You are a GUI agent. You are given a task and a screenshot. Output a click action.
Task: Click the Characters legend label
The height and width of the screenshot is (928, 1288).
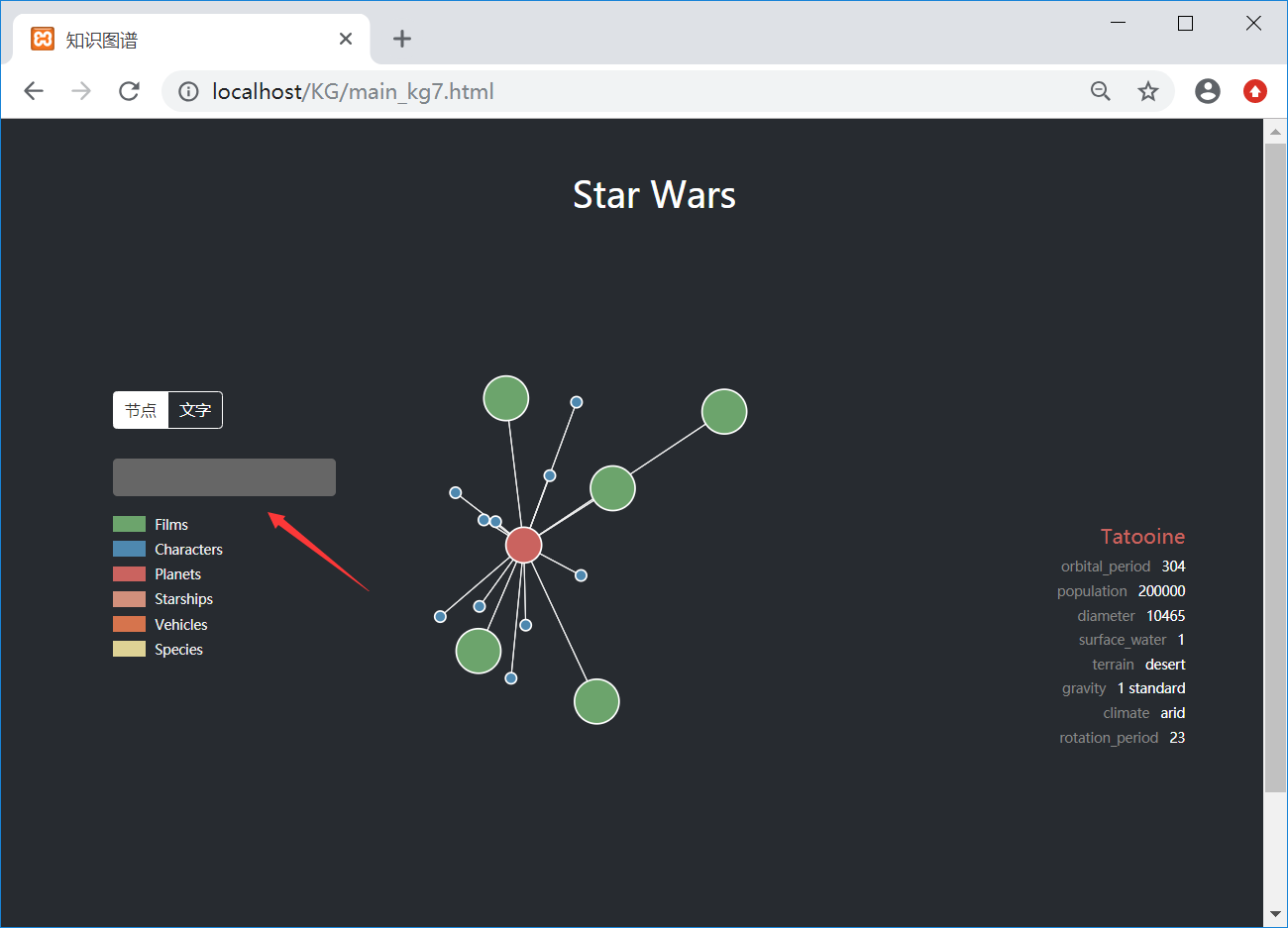(x=188, y=550)
